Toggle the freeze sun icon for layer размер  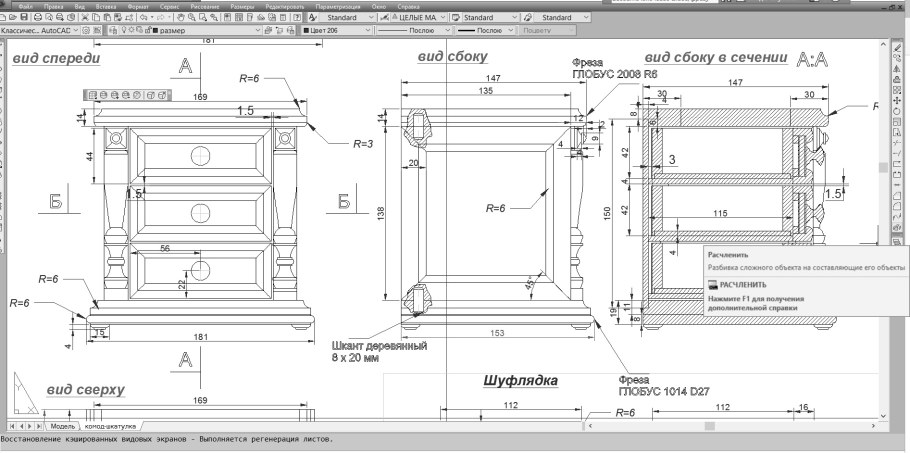(x=133, y=32)
